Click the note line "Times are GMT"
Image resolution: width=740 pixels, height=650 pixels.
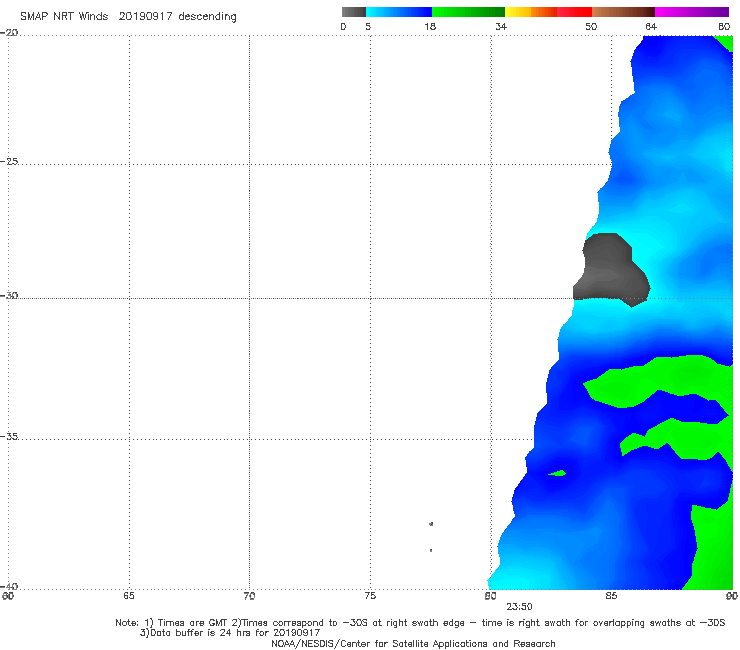(x=193, y=623)
